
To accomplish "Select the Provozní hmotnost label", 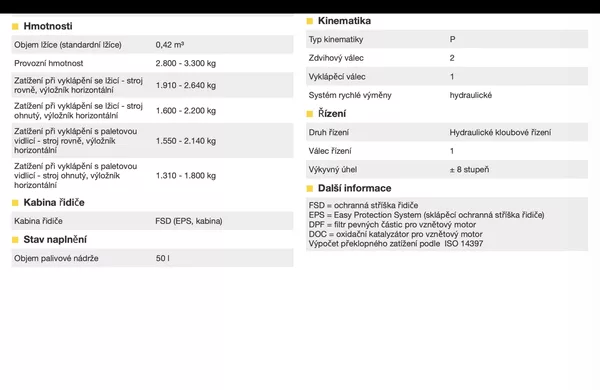I will tap(49, 63).
